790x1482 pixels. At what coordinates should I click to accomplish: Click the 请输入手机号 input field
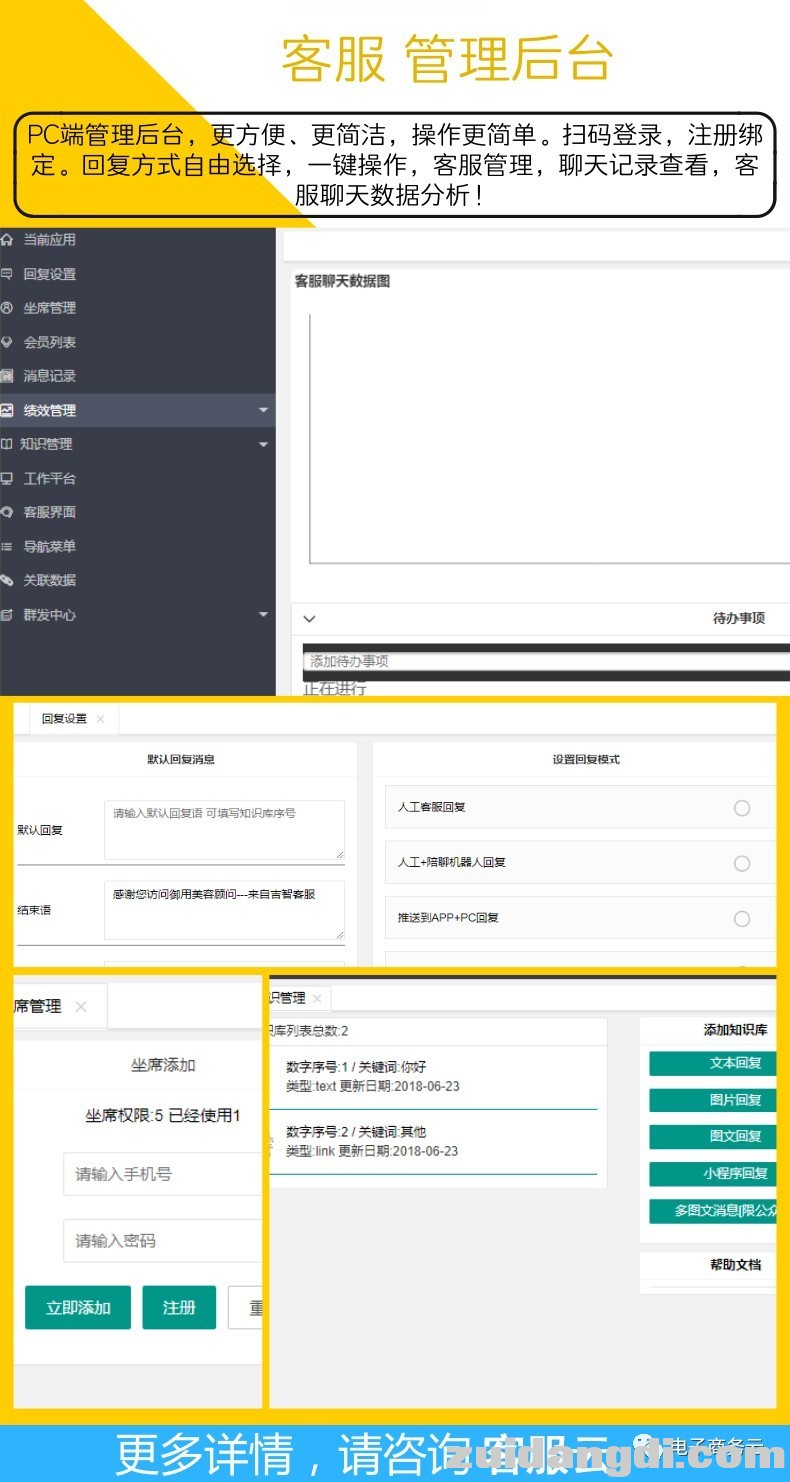[162, 1174]
